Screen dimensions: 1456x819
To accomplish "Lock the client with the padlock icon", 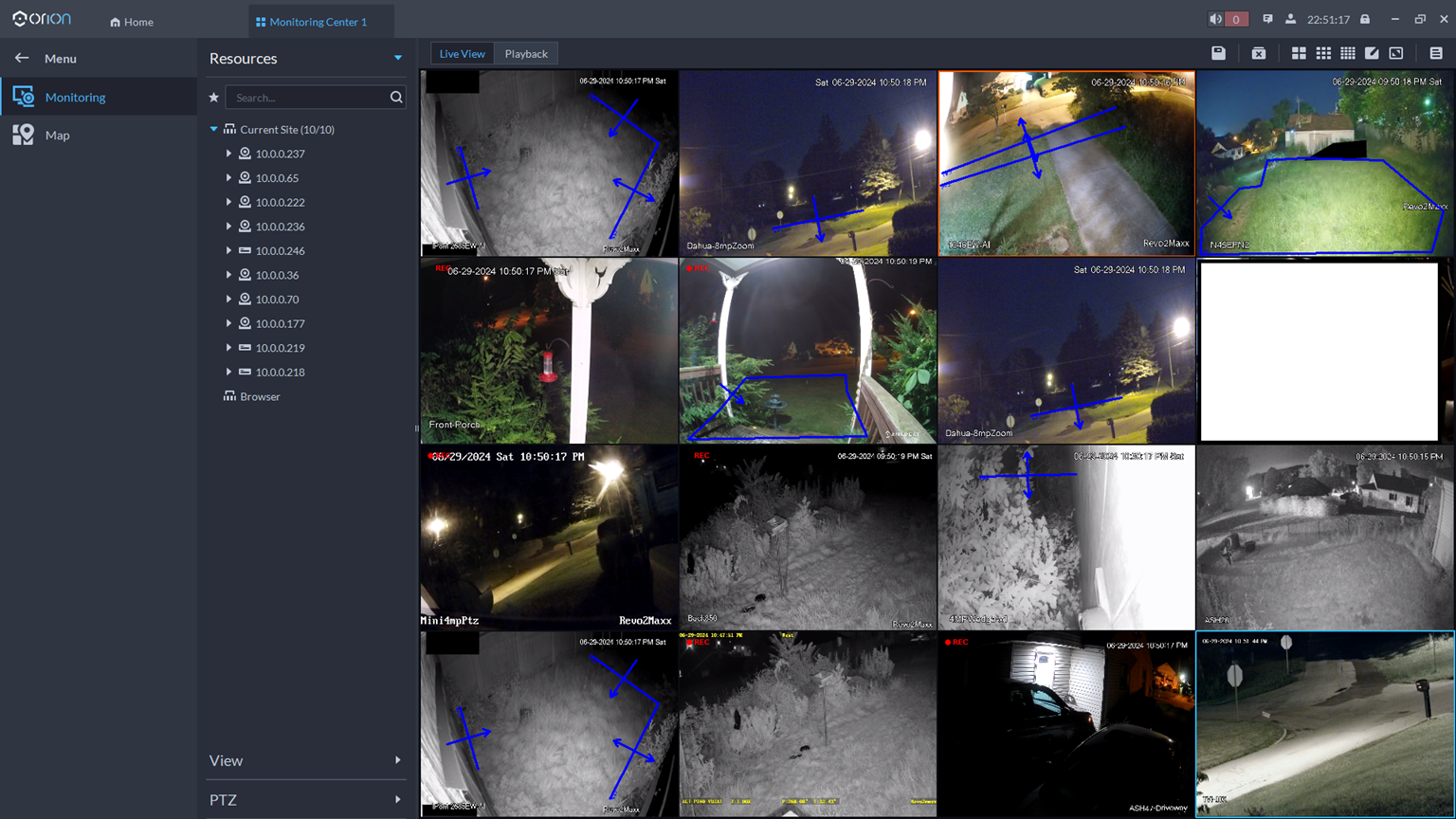I will [1365, 20].
